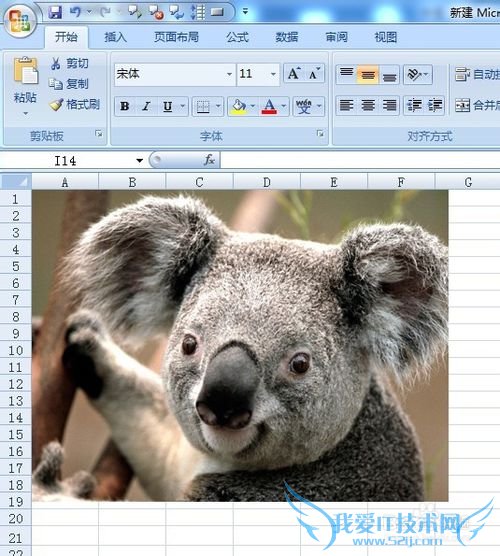Align text to bottom of cell

(389, 74)
